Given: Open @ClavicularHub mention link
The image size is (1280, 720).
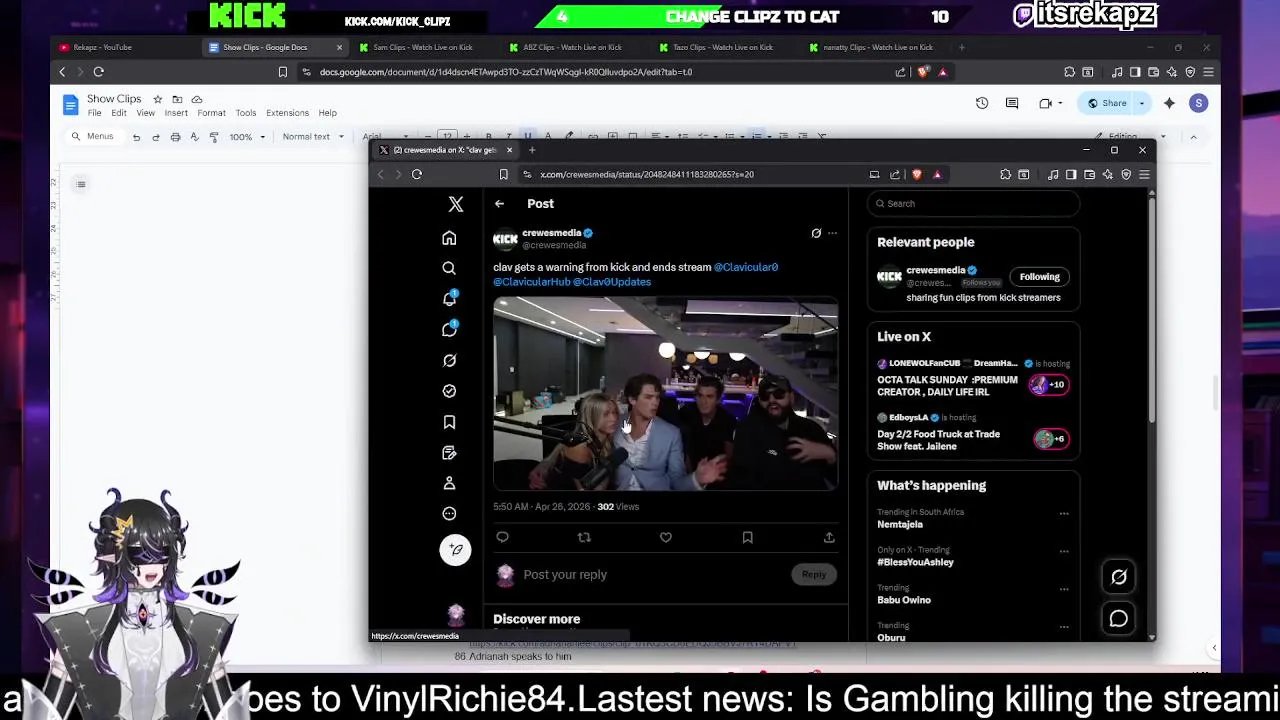Looking at the screenshot, I should 531,282.
